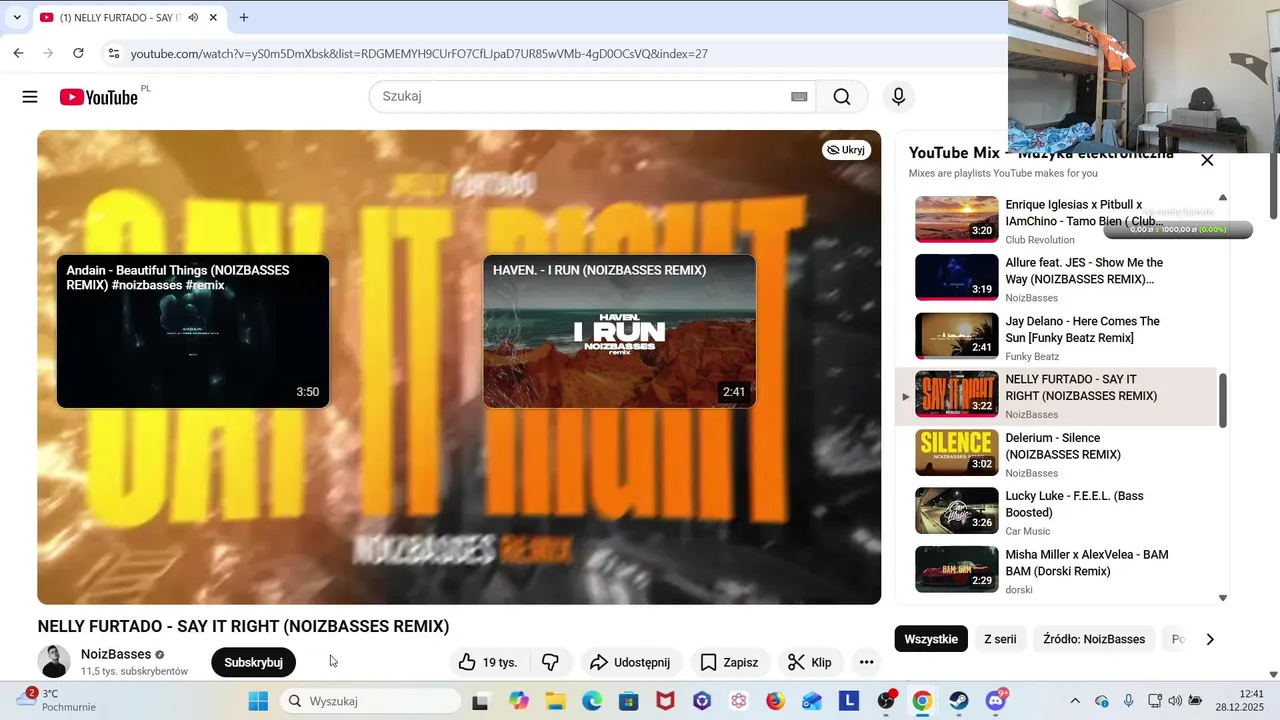This screenshot has width=1280, height=720.
Task: Open Microsoft Edge from taskbar
Action: [x=592, y=701]
